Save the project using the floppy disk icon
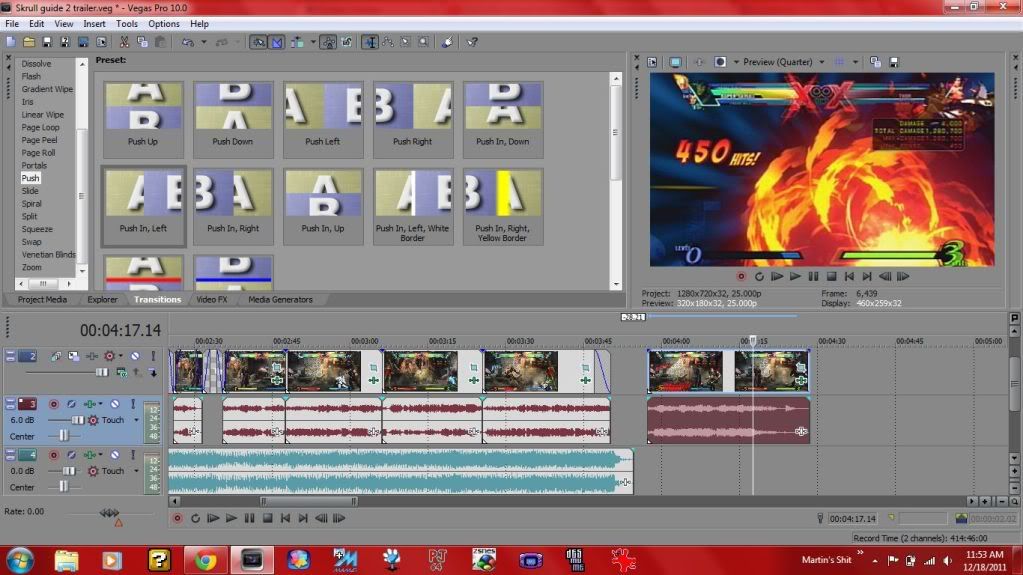 pos(47,42)
